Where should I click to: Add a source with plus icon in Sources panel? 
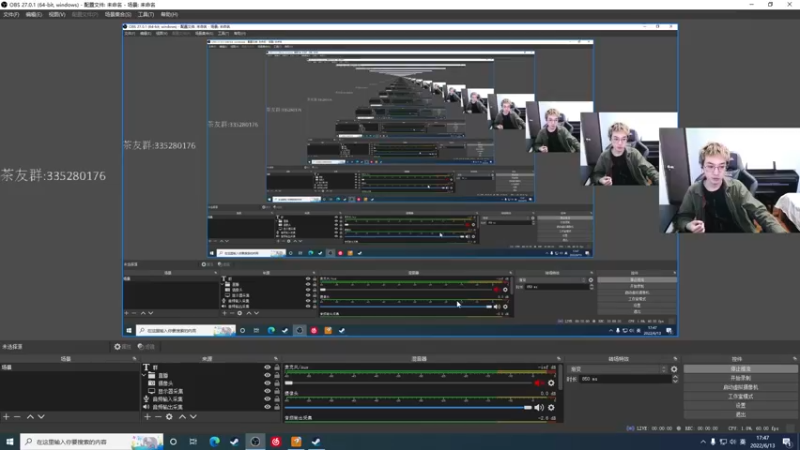tap(147, 417)
